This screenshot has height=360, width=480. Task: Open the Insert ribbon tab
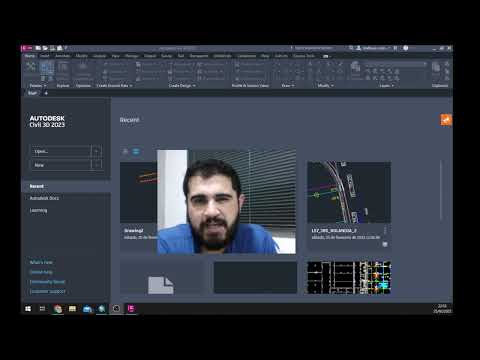(x=45, y=56)
